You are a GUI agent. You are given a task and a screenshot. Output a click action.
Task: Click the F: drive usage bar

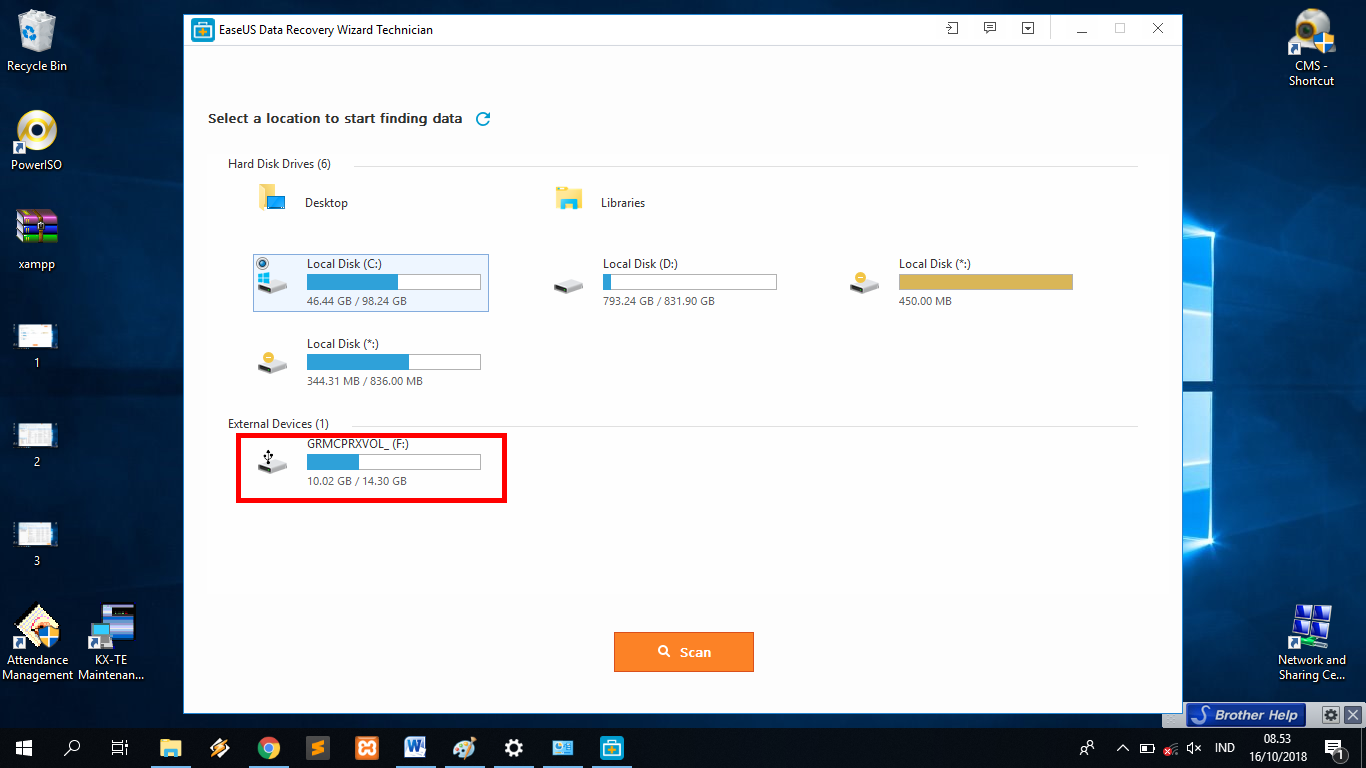tap(393, 462)
